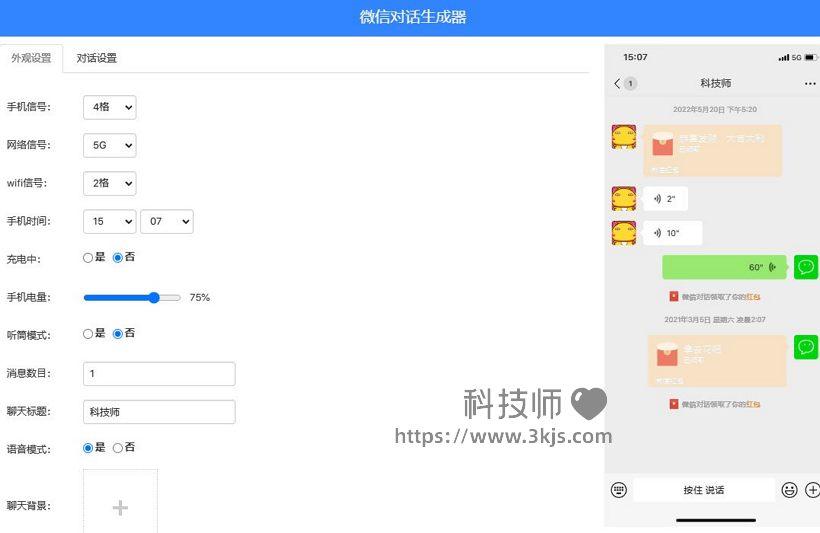Select 否 for 充电中
This screenshot has height=533, width=820.
pyautogui.click(x=118, y=258)
